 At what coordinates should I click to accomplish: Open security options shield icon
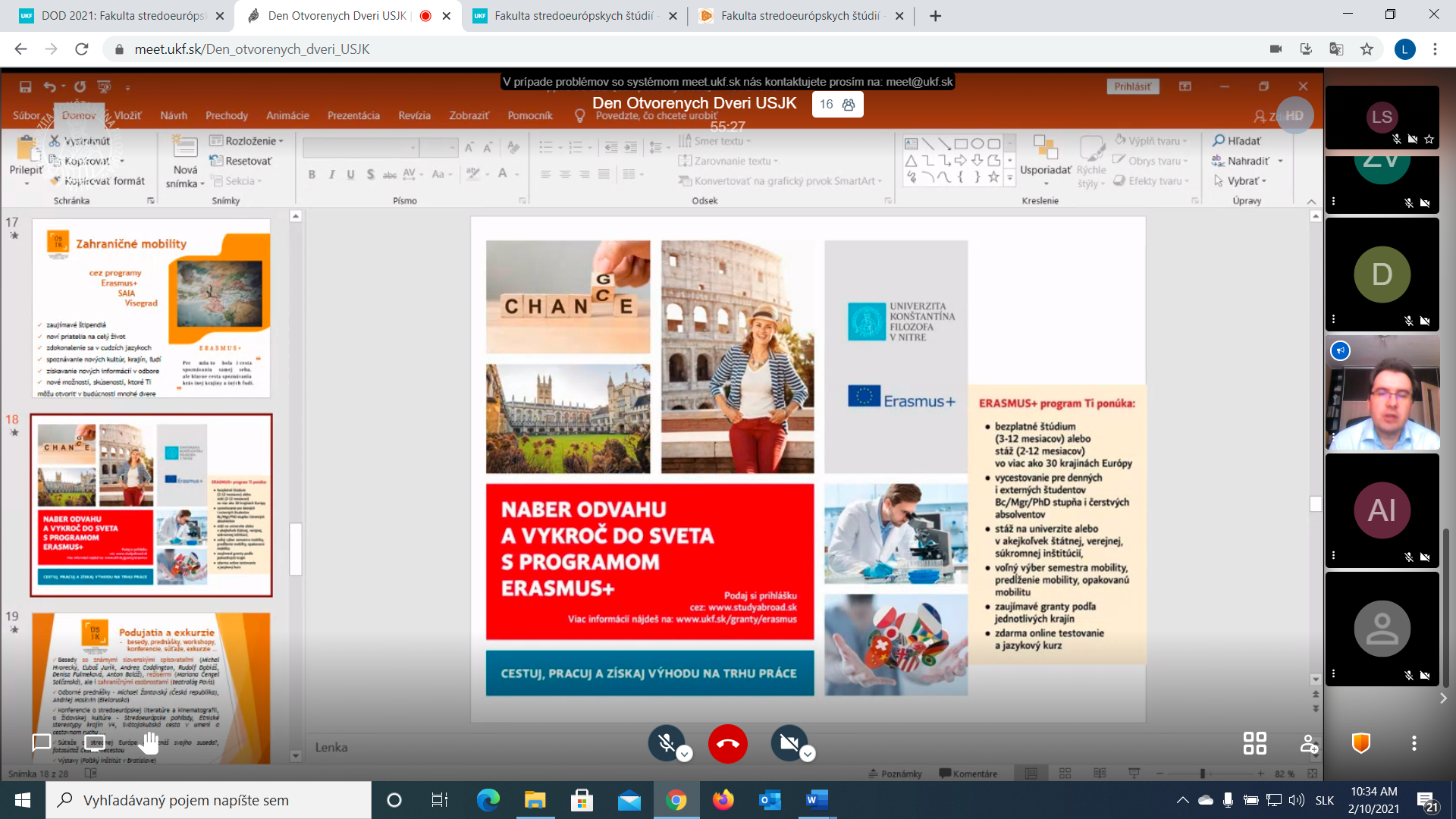(1361, 743)
